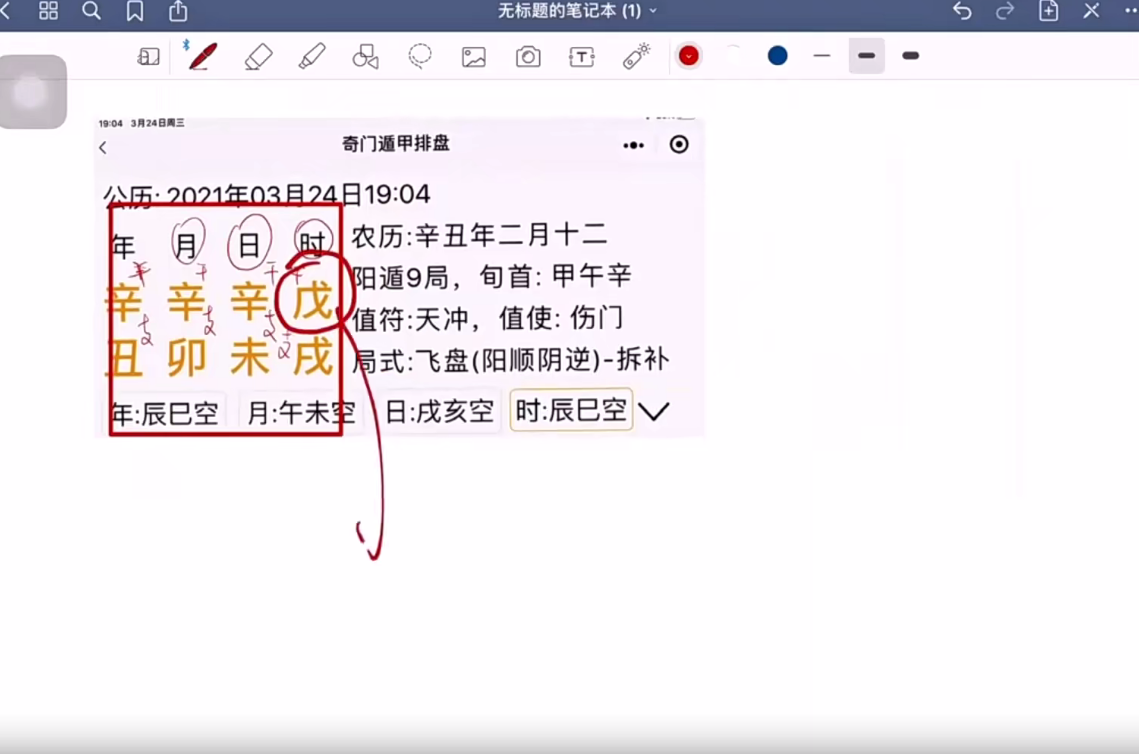Toggle the page layout view
The image size is (1139, 754).
click(x=148, y=56)
